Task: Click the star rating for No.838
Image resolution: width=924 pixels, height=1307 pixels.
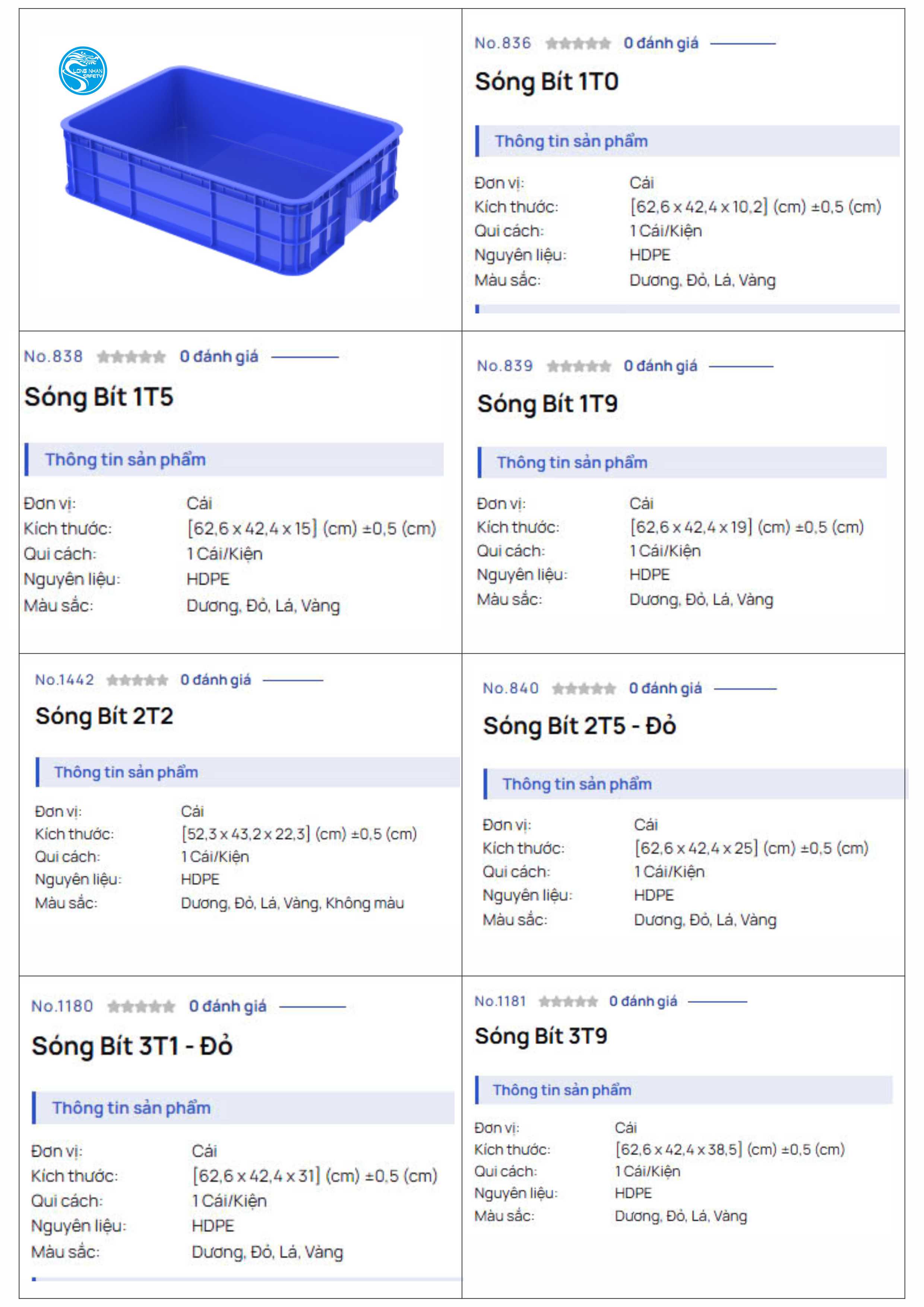Action: pyautogui.click(x=132, y=357)
